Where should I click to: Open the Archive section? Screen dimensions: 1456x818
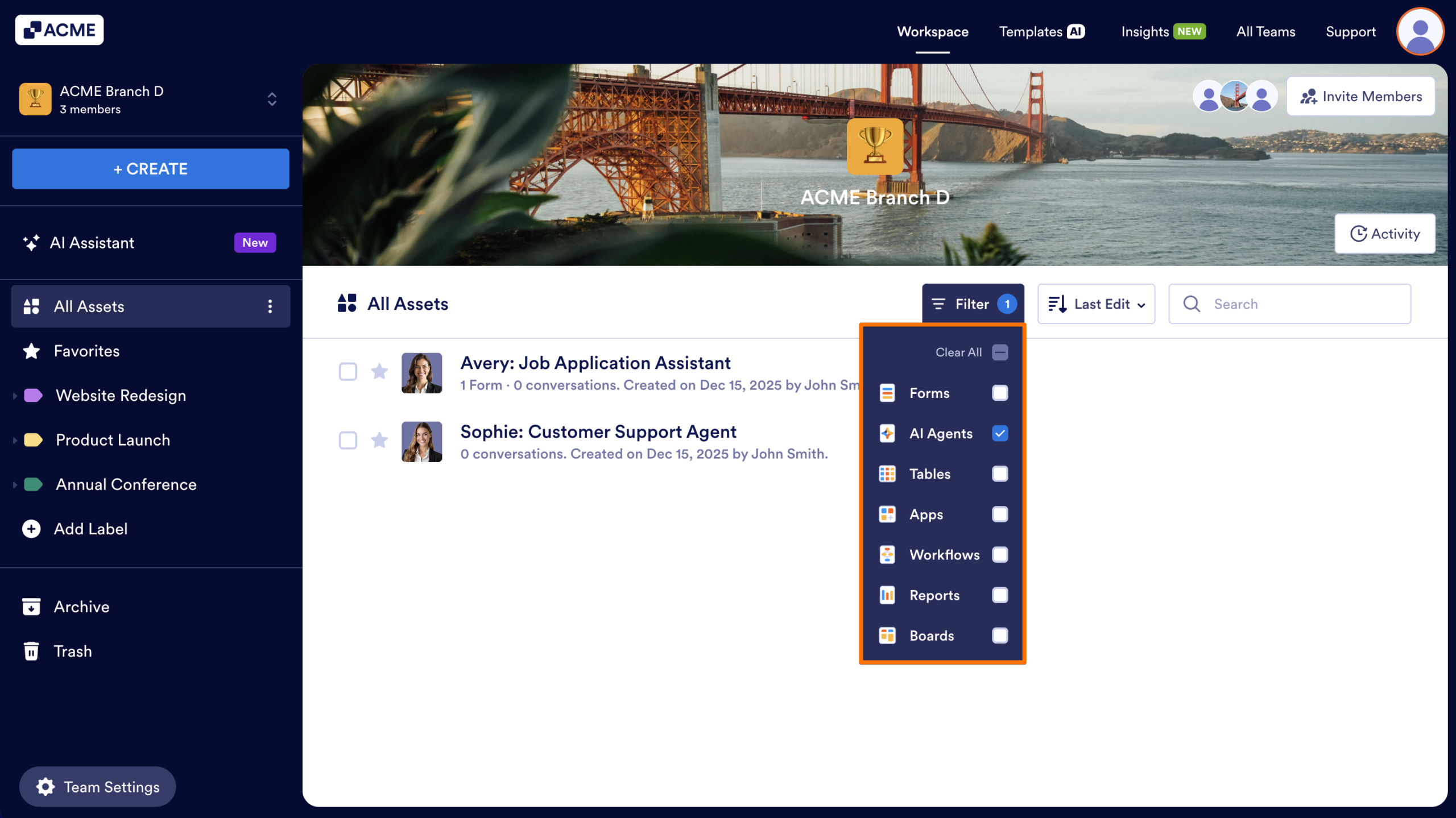(x=81, y=607)
